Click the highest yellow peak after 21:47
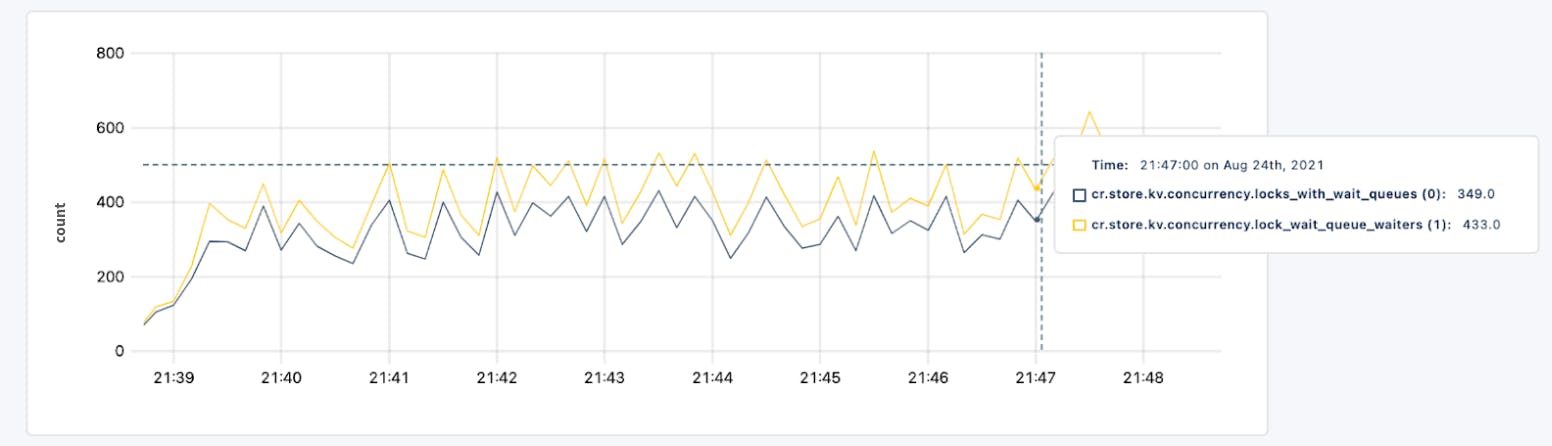 point(1089,112)
